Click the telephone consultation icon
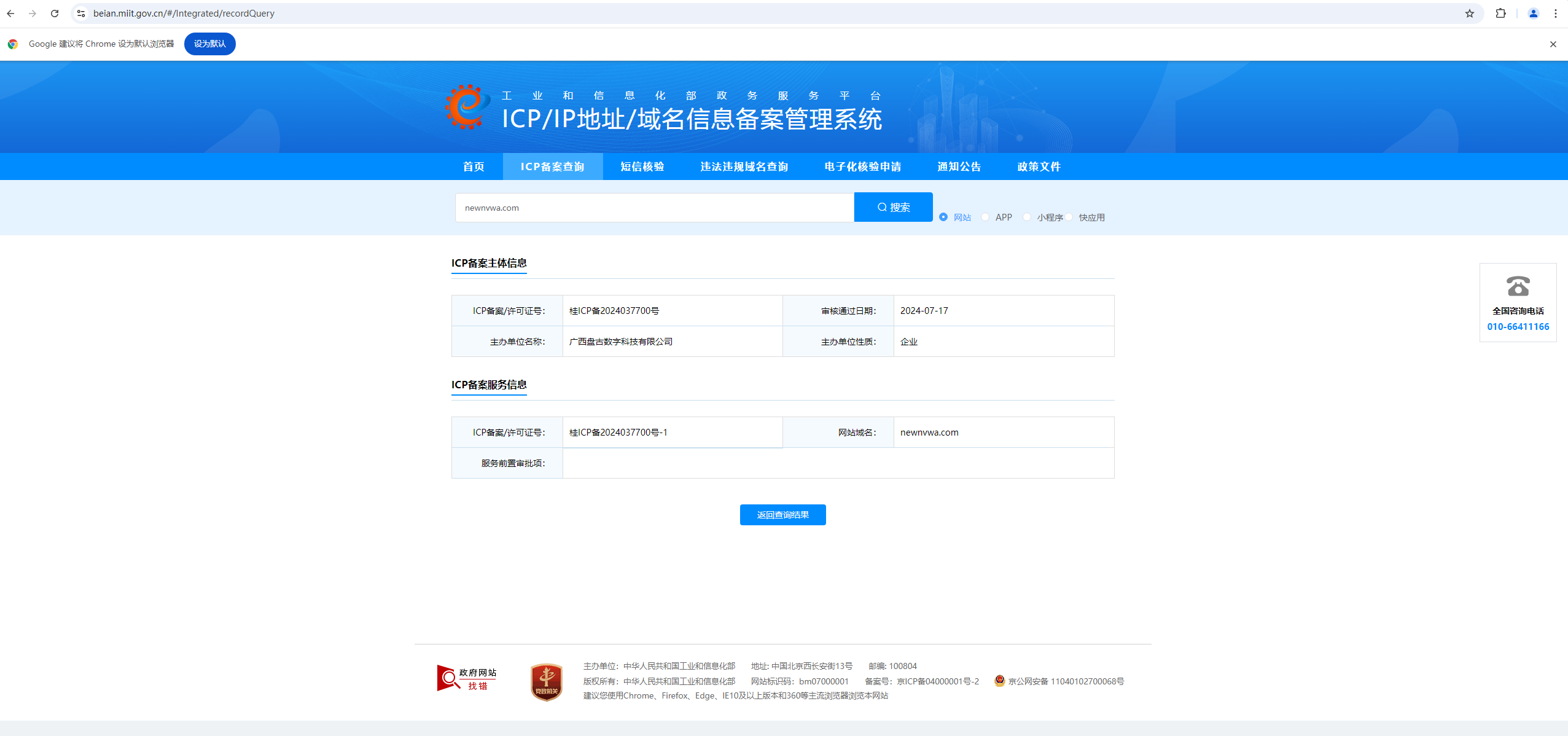Image resolution: width=1568 pixels, height=736 pixels. coord(1518,286)
